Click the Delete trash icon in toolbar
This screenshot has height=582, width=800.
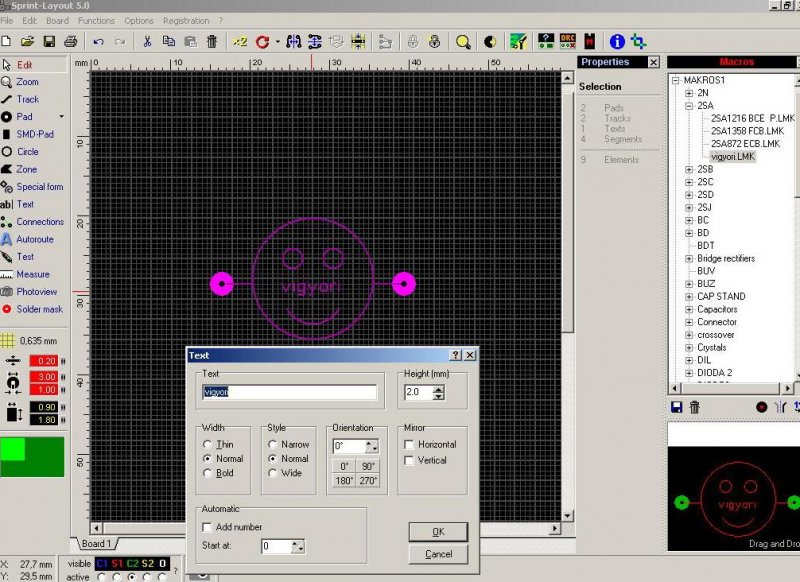tap(212, 41)
